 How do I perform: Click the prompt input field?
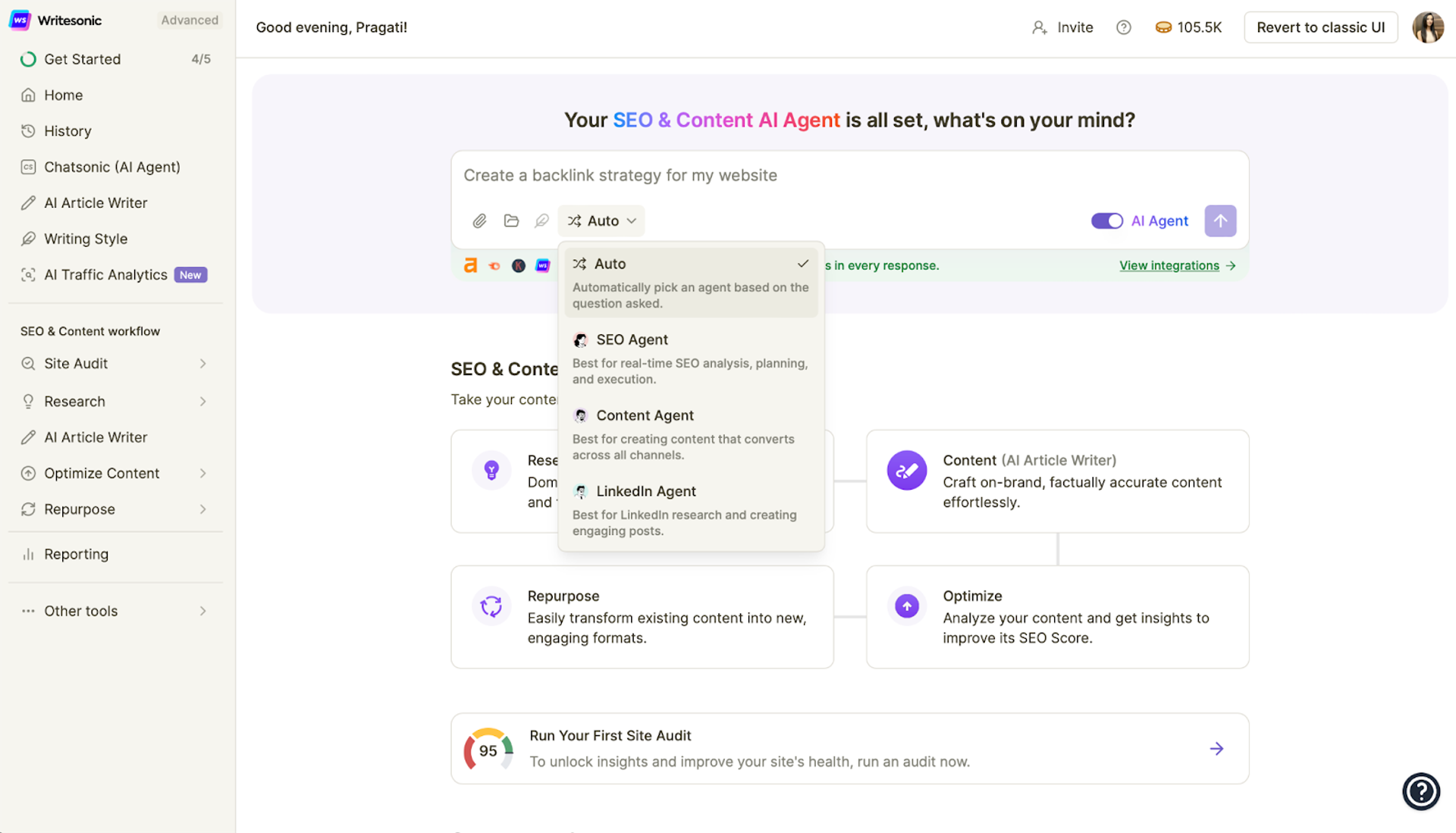coord(849,176)
